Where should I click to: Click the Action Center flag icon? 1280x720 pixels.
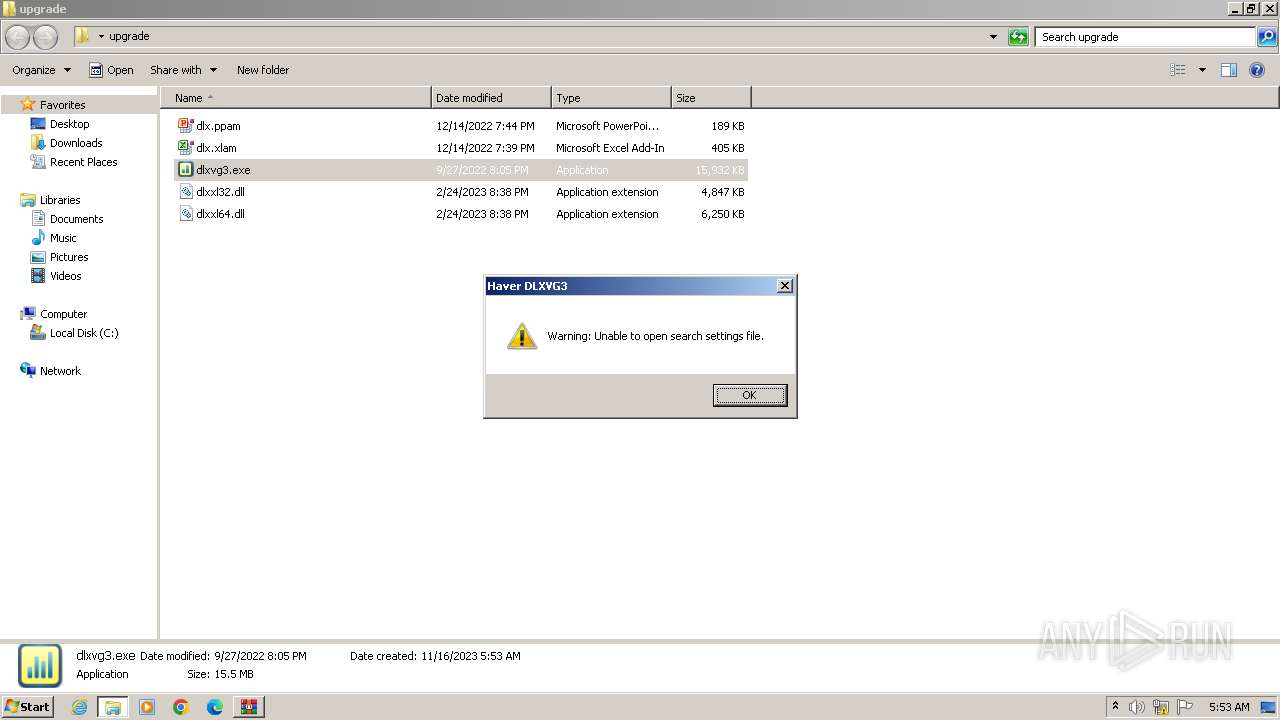pyautogui.click(x=1185, y=707)
